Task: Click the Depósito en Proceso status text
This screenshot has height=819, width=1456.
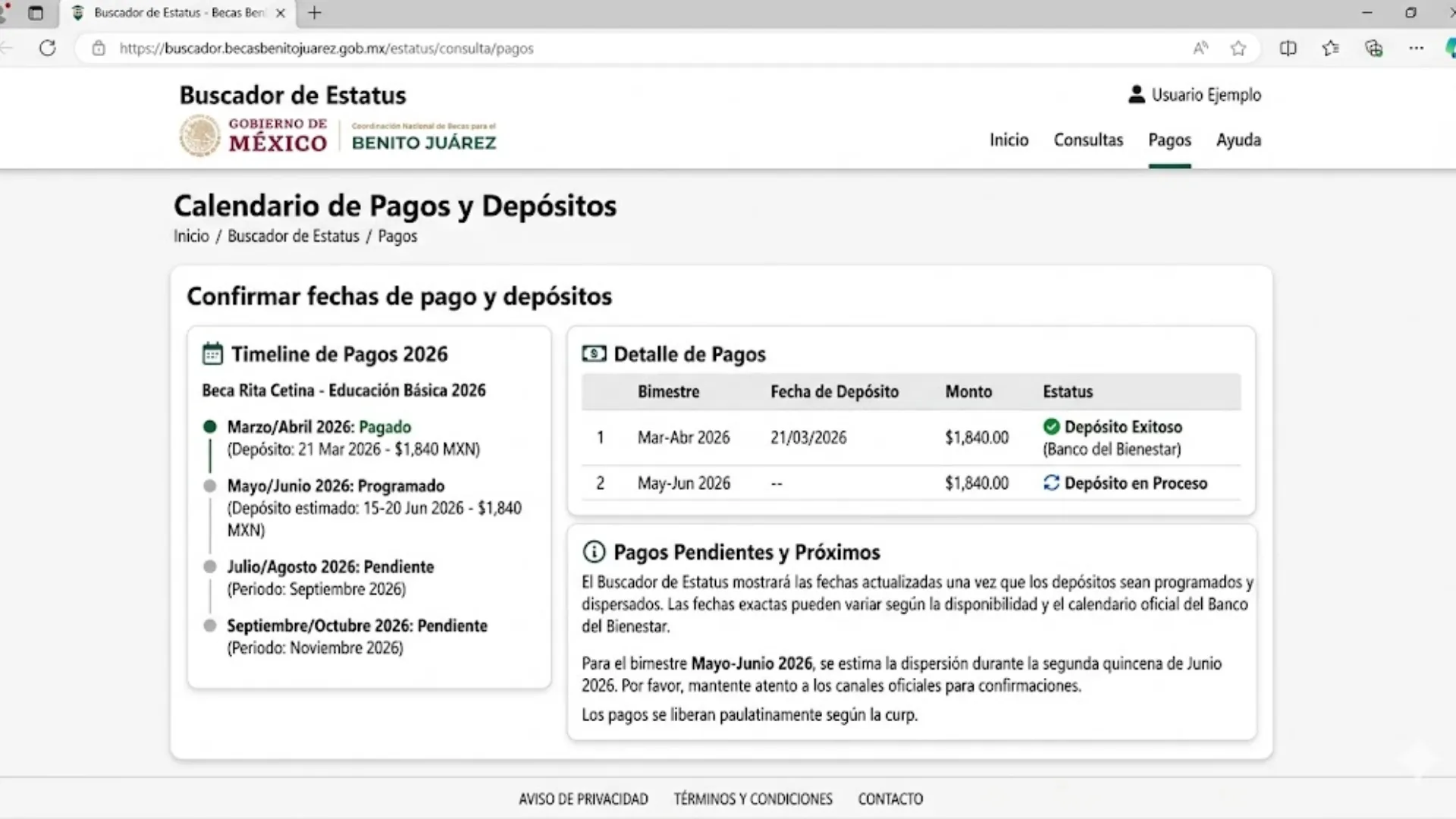Action: click(x=1135, y=483)
